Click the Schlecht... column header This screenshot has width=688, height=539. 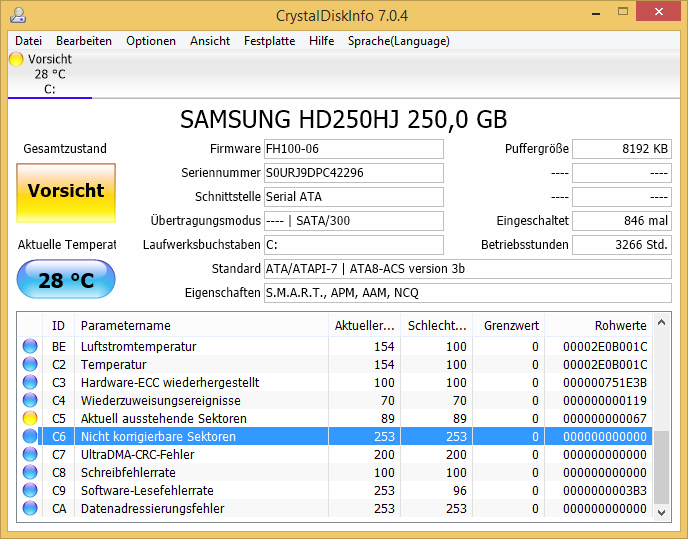437,325
